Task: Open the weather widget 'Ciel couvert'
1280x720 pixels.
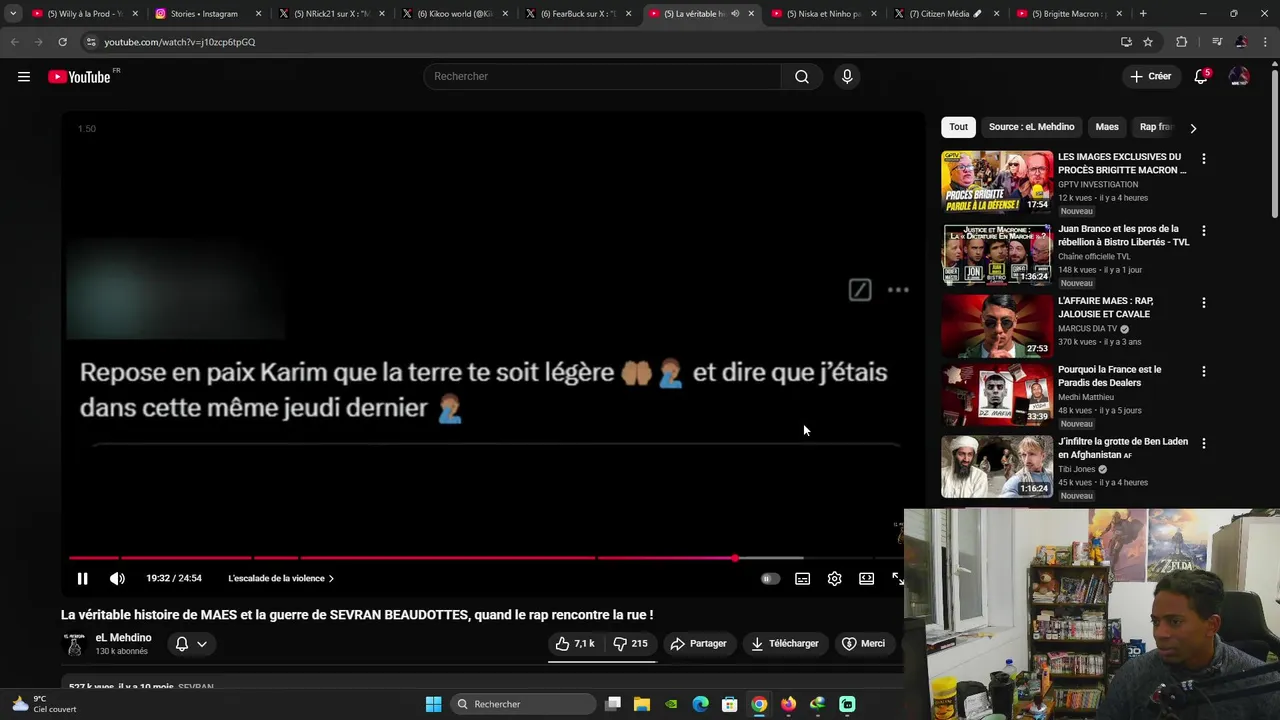Action: [44, 704]
